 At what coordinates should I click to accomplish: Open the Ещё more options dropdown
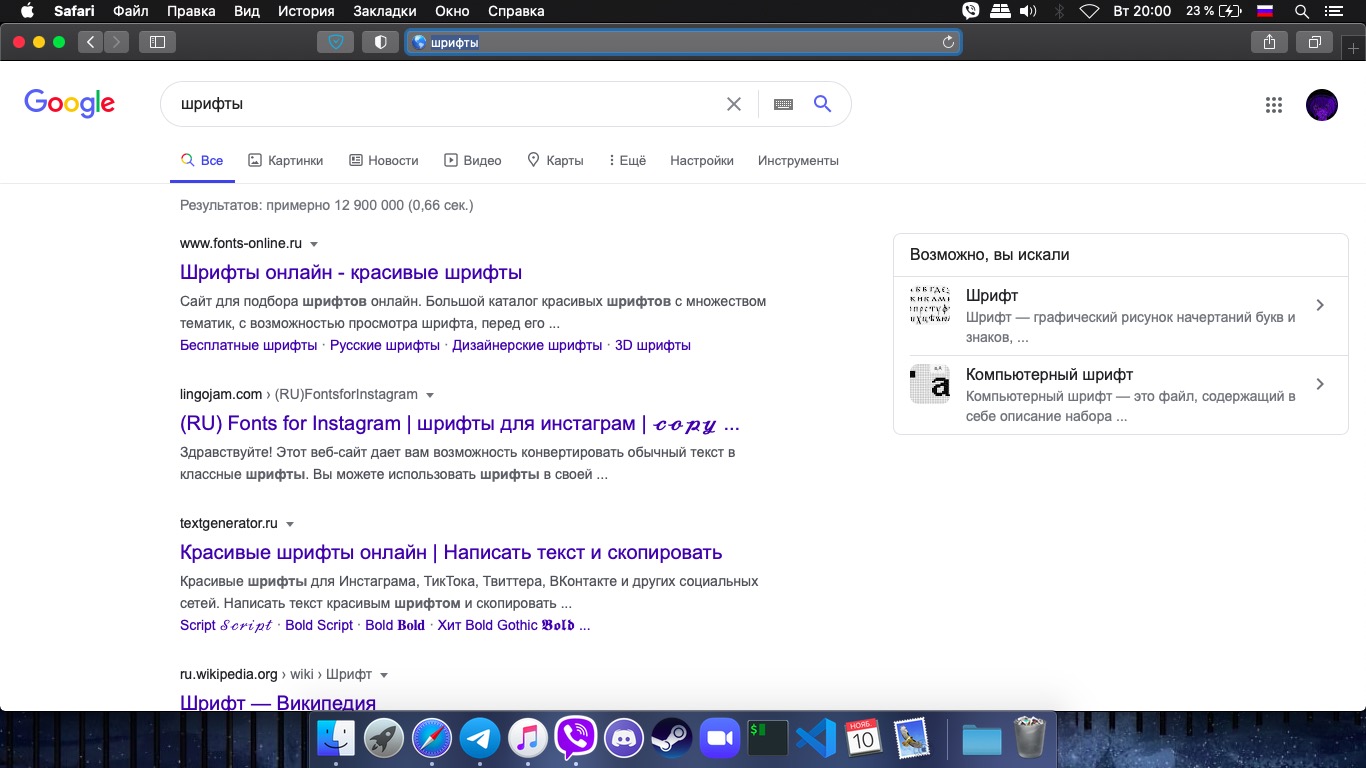627,160
